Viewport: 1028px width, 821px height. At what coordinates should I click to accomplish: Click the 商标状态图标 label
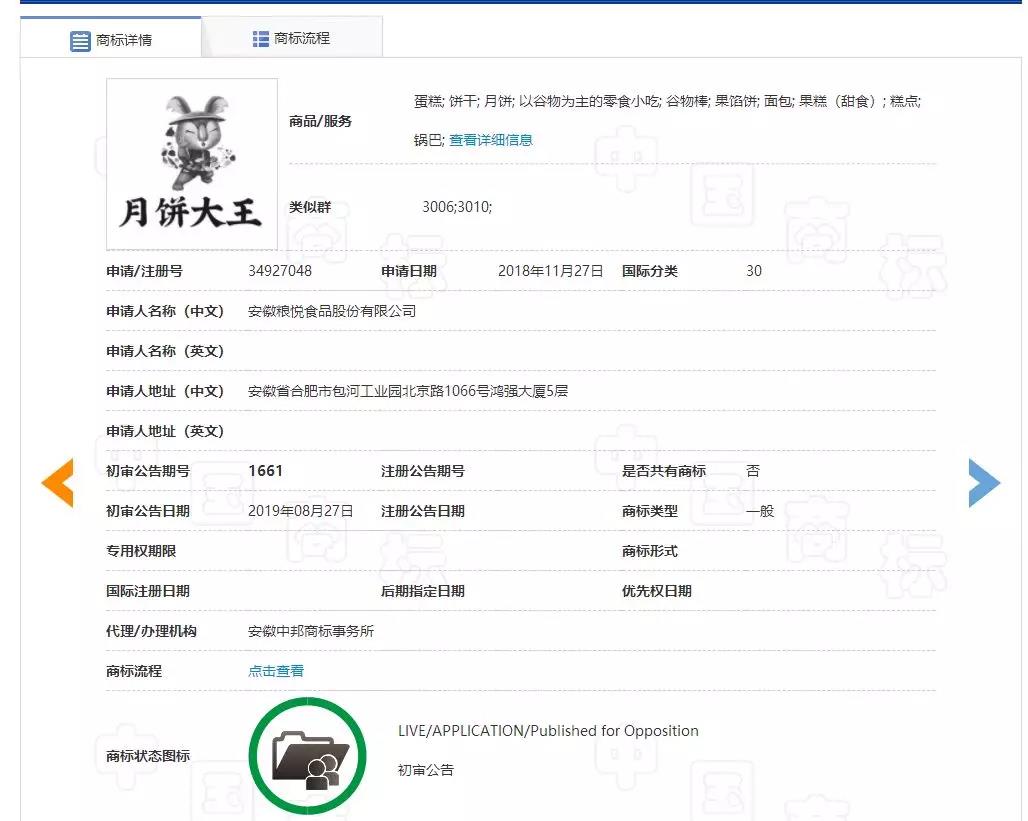click(148, 756)
